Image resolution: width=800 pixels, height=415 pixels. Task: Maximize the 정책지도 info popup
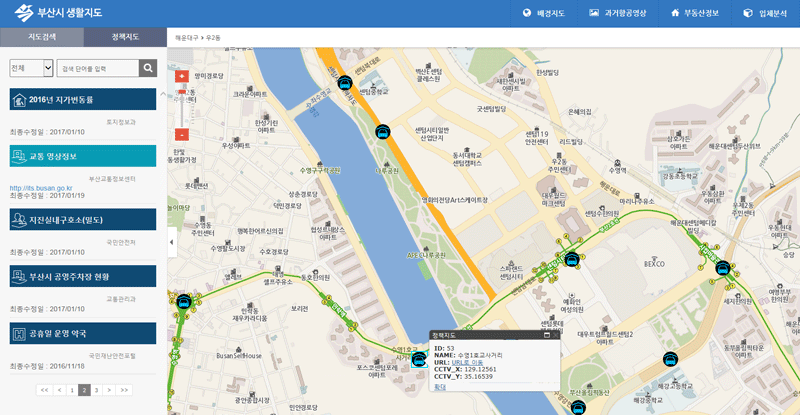547,335
